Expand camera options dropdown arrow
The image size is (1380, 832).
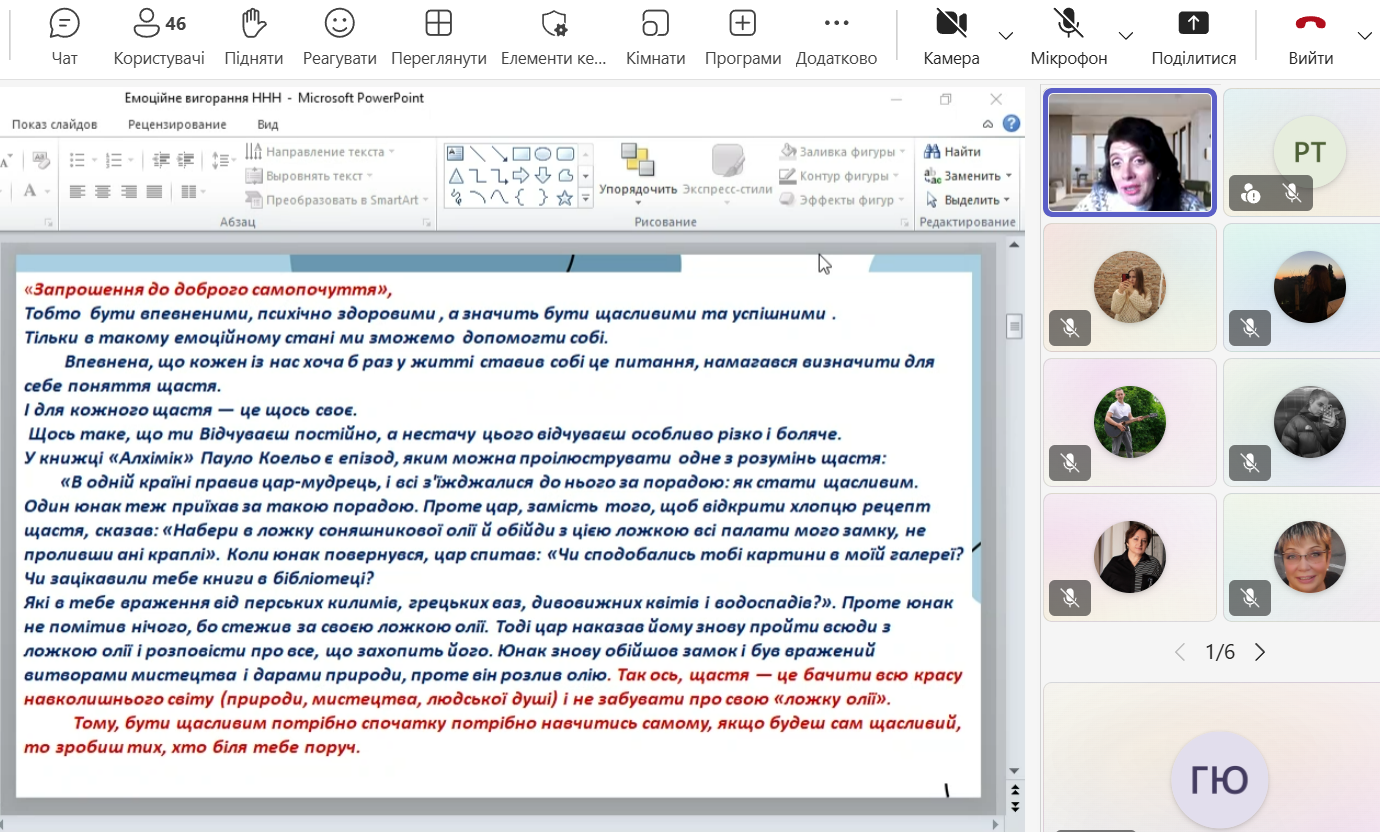[x=1006, y=36]
